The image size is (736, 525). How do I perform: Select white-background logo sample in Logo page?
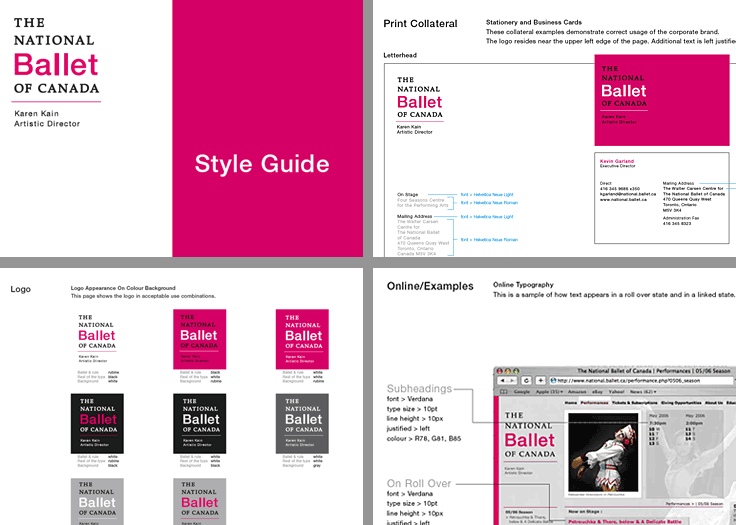pyautogui.click(x=97, y=340)
